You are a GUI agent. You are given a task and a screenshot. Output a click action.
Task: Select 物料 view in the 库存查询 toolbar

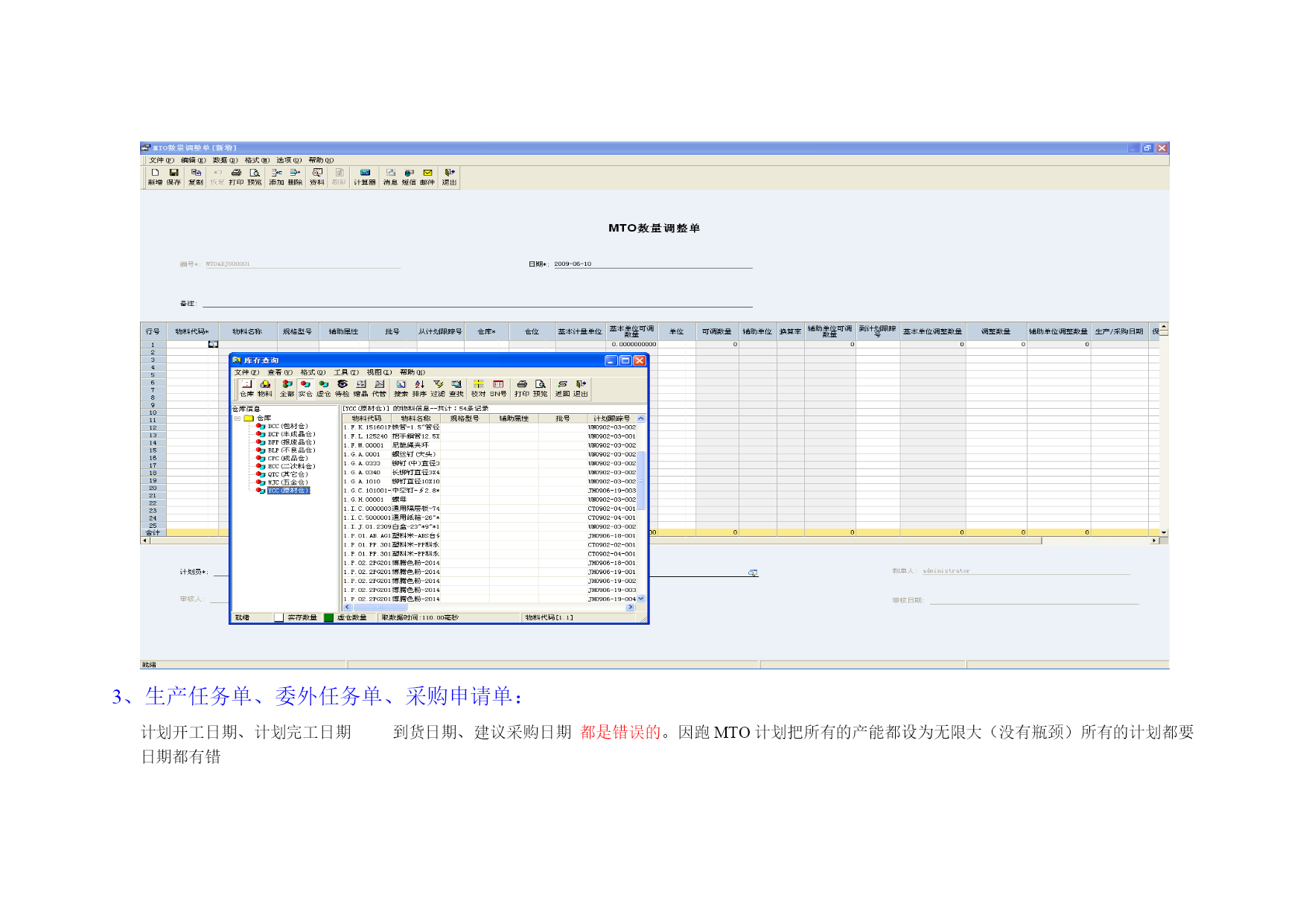[265, 388]
